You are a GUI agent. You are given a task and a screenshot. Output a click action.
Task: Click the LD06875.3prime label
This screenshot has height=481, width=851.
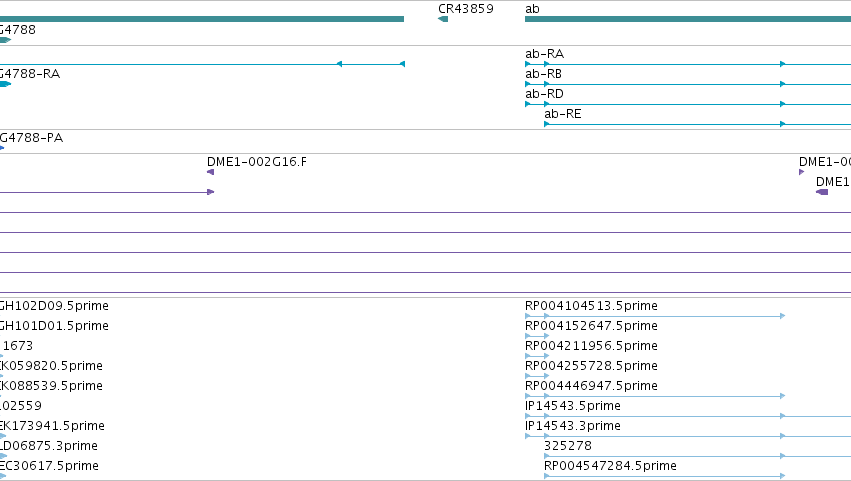49,446
